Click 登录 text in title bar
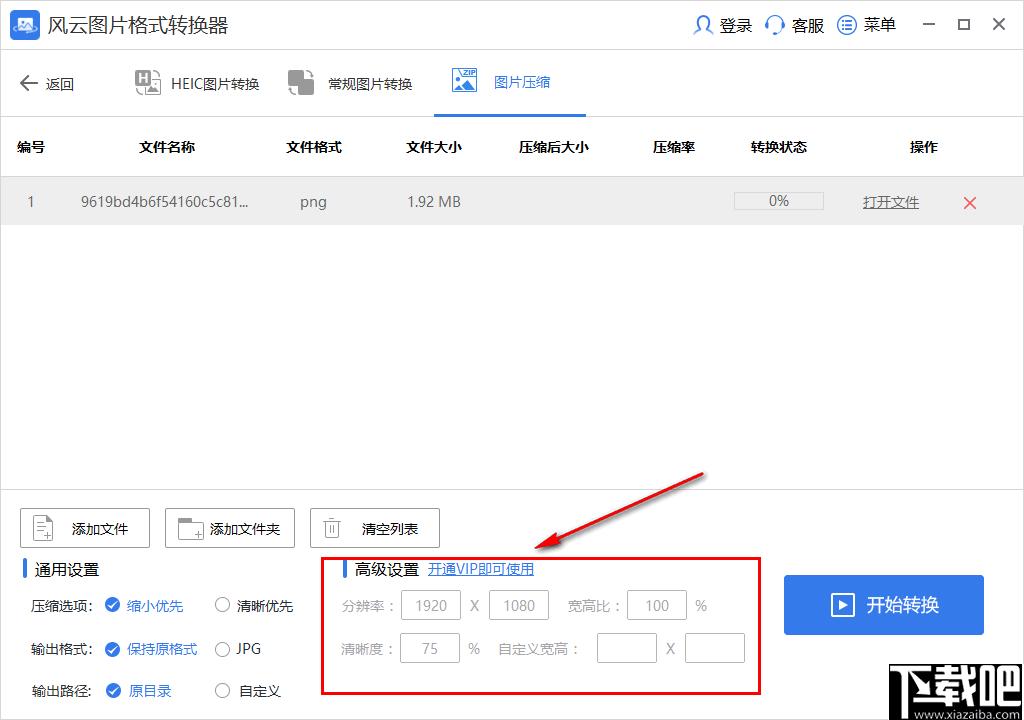 pos(736,25)
